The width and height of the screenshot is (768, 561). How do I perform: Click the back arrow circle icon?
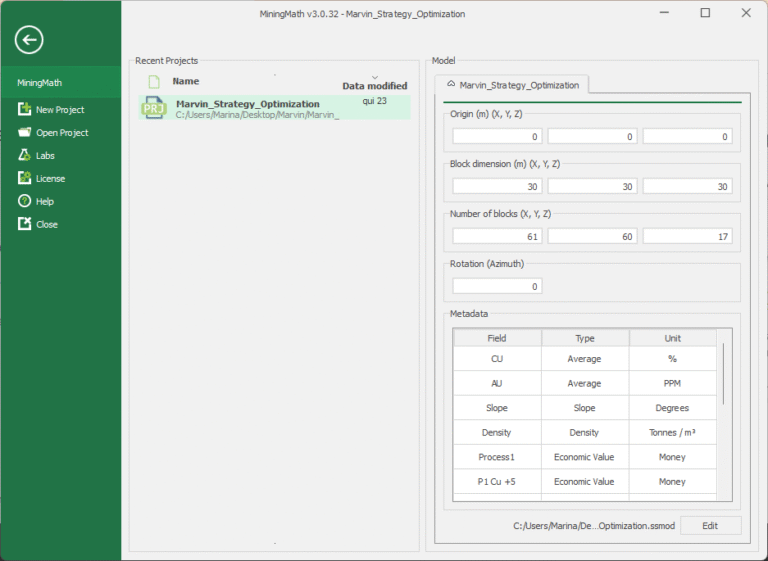pos(29,40)
